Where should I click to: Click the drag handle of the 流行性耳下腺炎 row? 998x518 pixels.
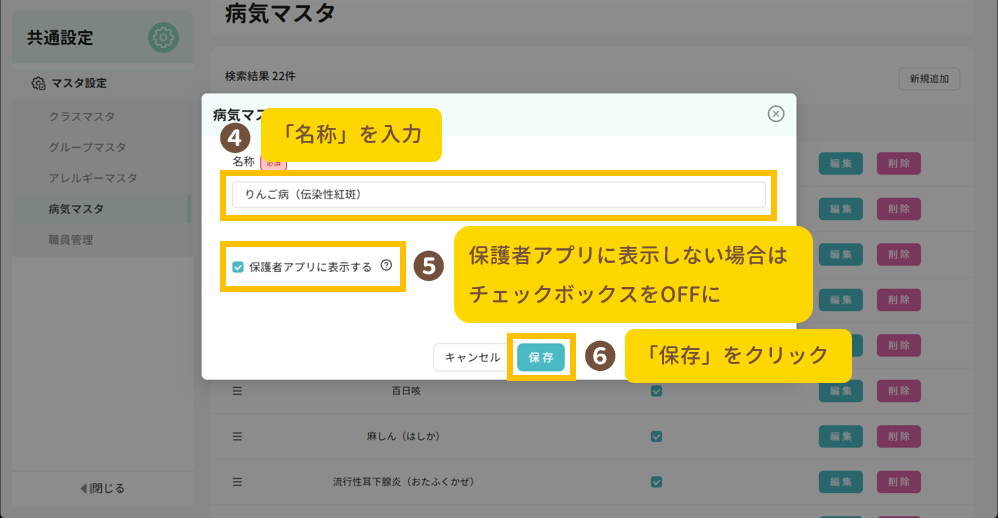[x=238, y=482]
